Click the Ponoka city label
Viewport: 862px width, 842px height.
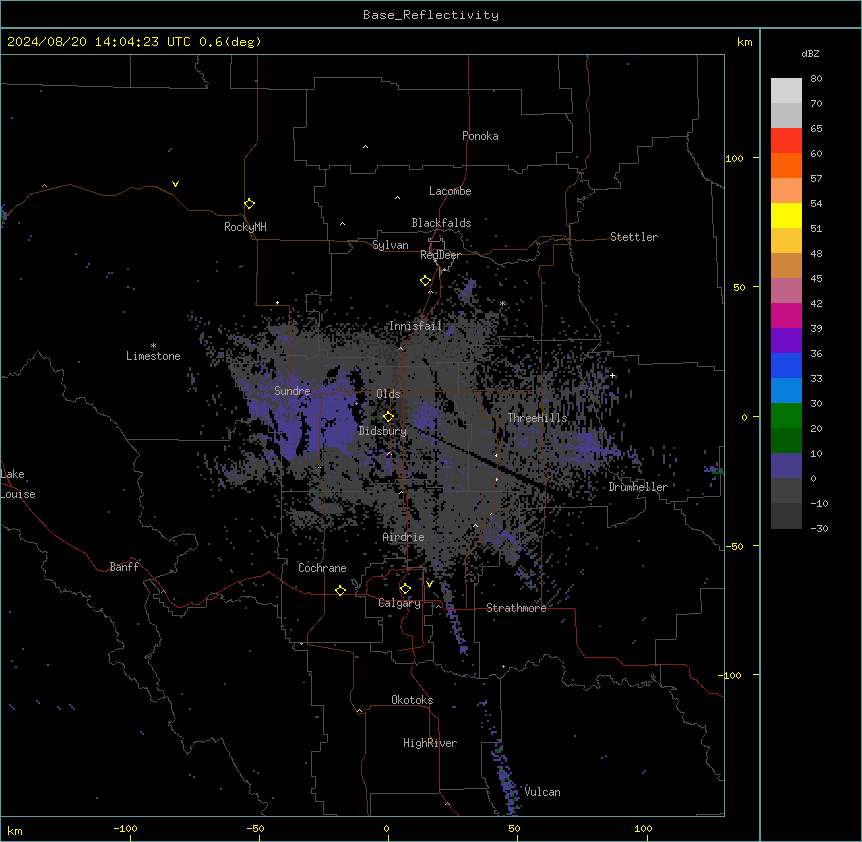click(x=480, y=136)
